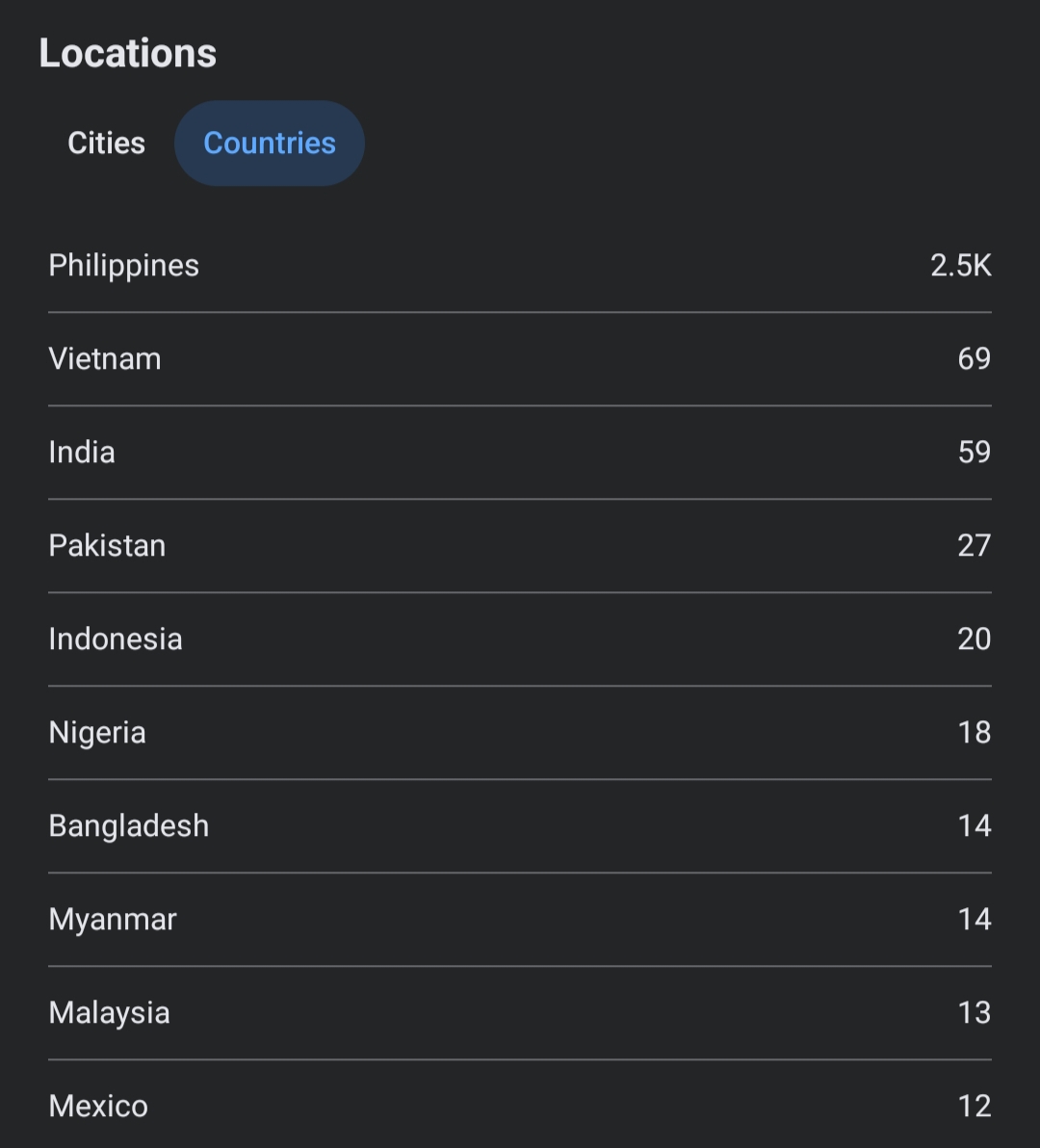Click the Locations heading
Screen dimensions: 1040x1148
point(128,53)
